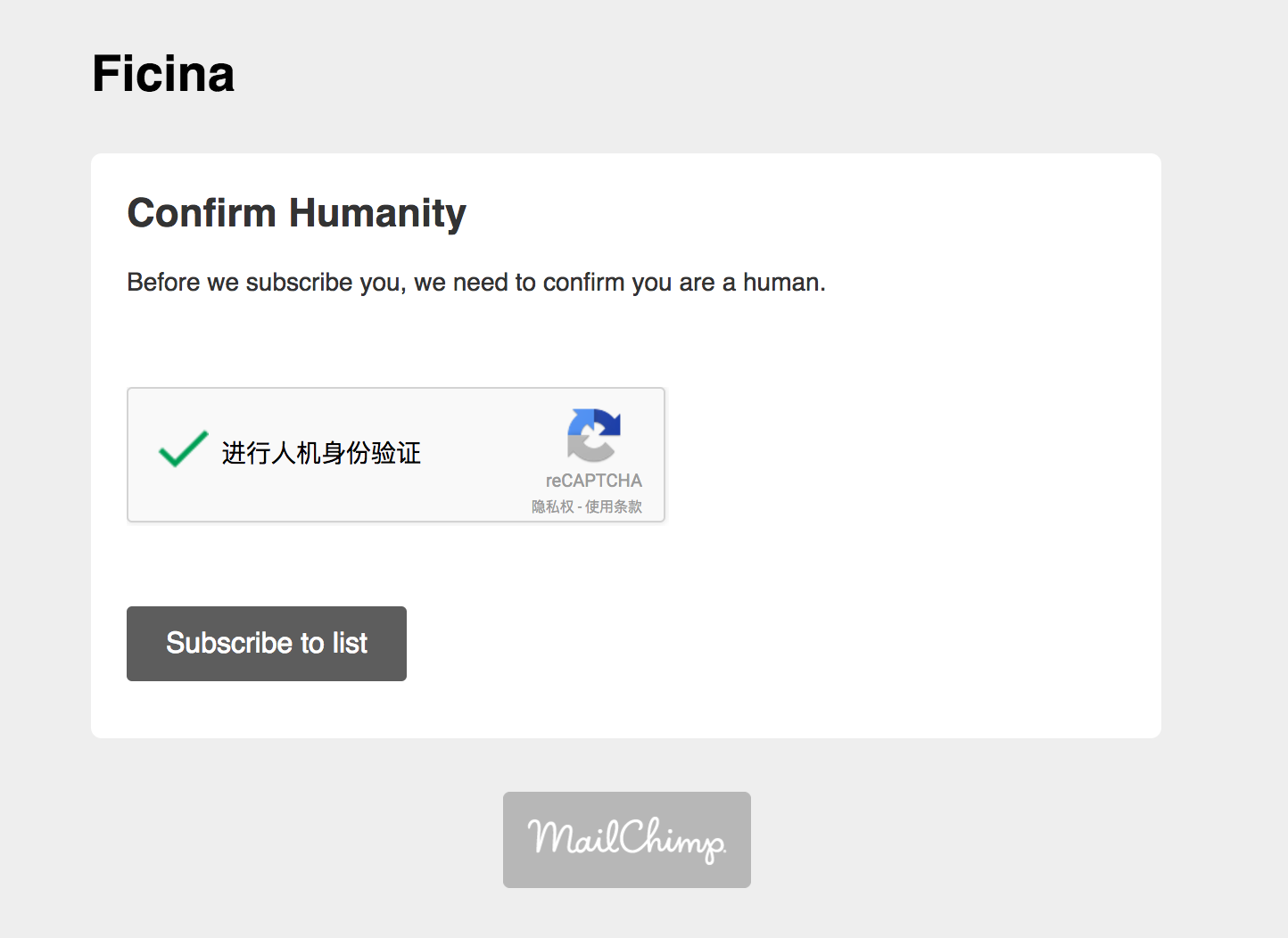Click the word subscribe in the description sentence
Viewport: 1288px width, 938px height.
click(300, 283)
